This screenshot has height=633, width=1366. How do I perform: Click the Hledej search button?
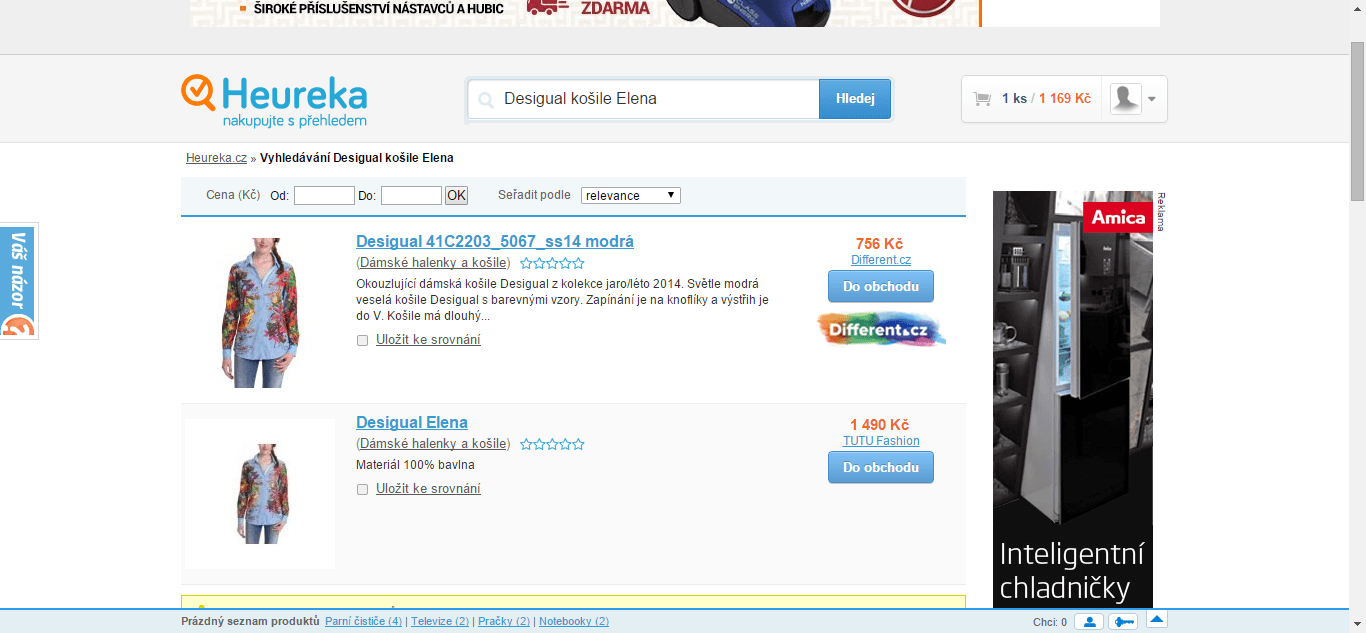click(x=855, y=99)
